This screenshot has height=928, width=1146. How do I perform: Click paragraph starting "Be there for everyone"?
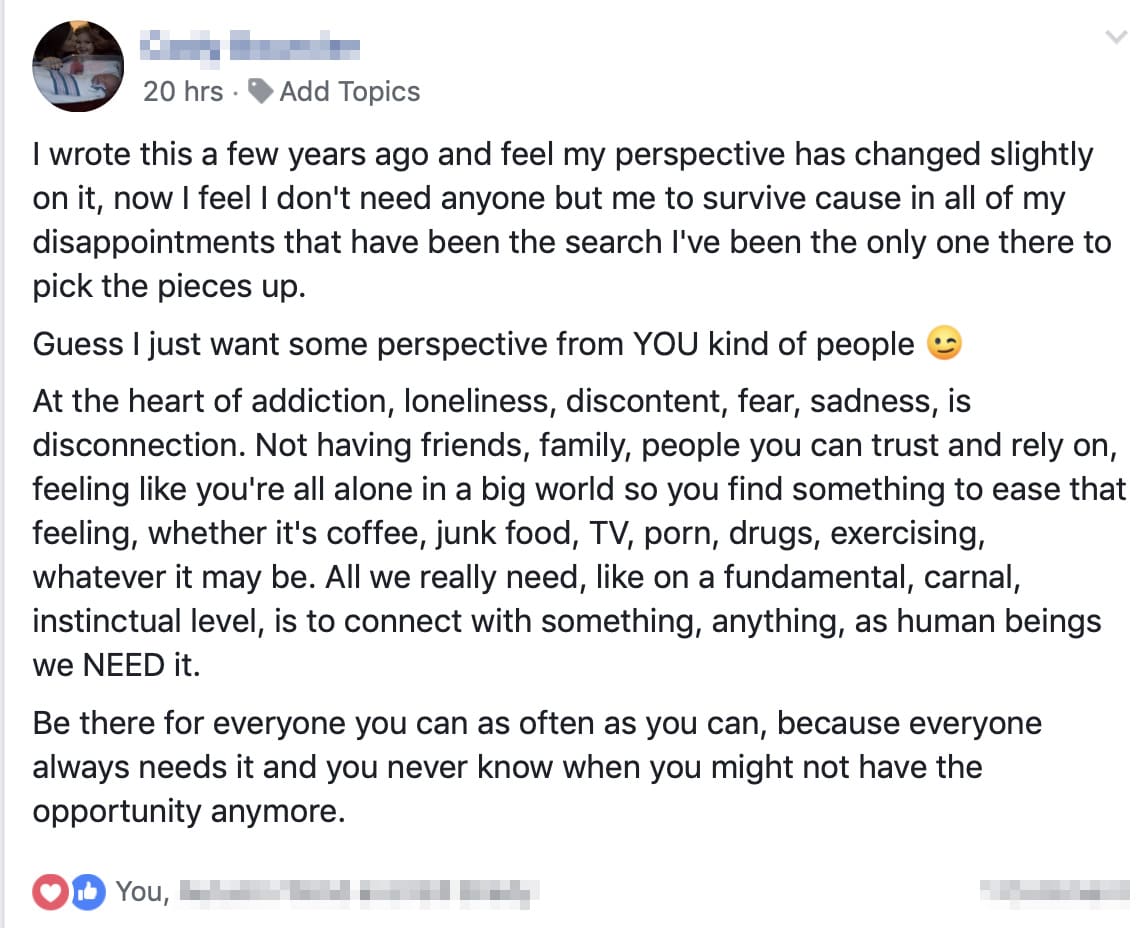[537, 767]
